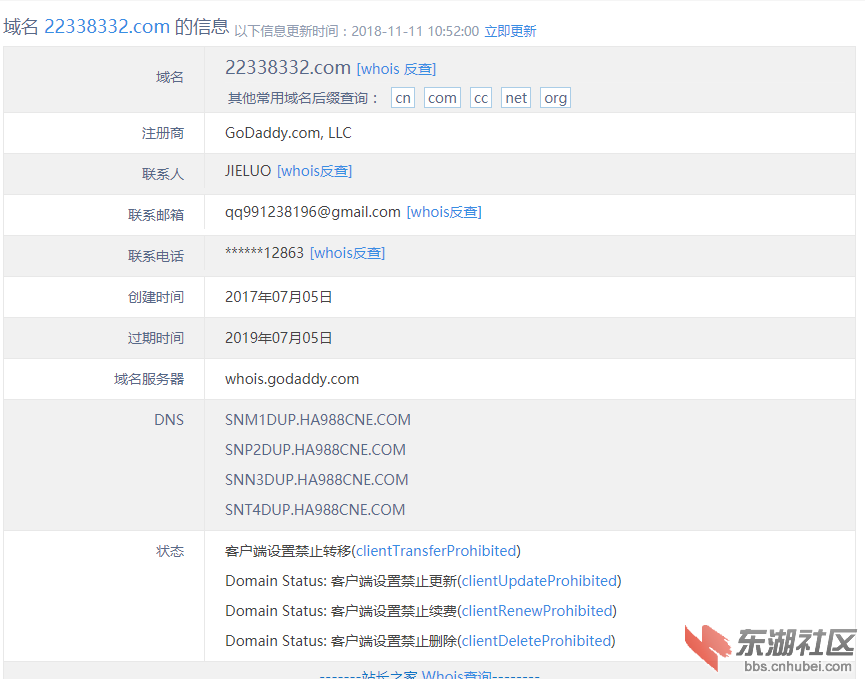The width and height of the screenshot is (865, 679).
Task: Click the update timestamp 2018-11-11 10:52:00
Action: coord(415,31)
